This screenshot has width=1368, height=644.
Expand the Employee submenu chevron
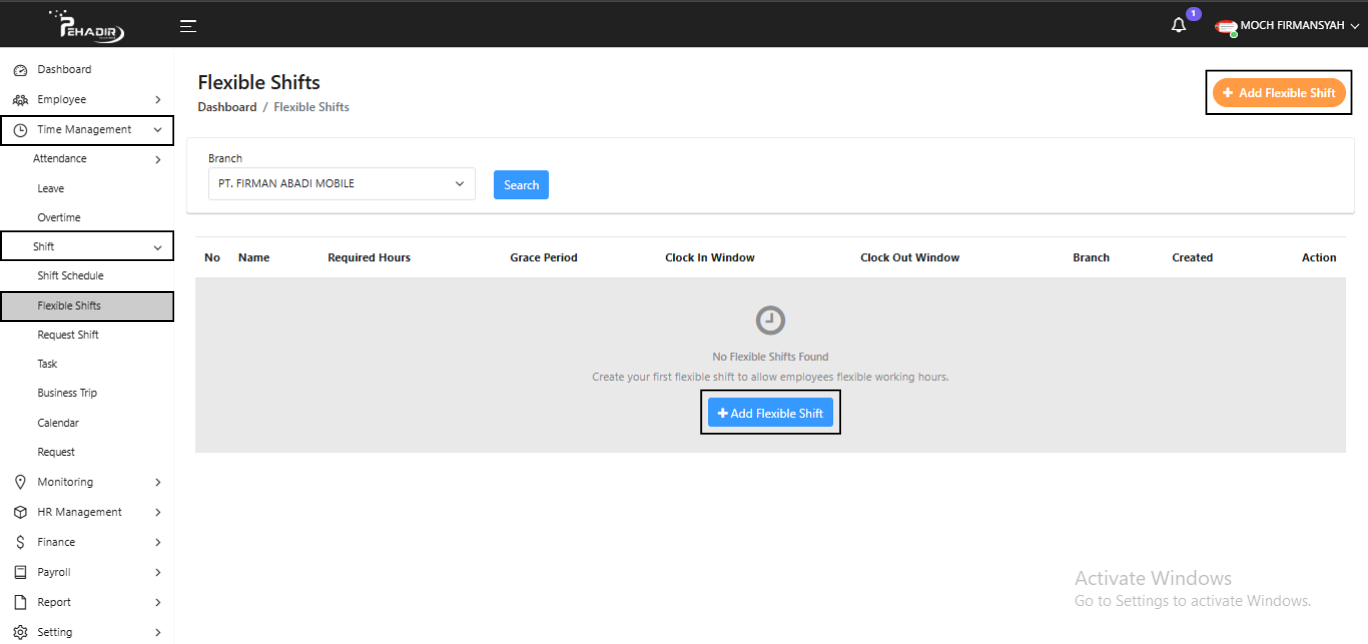tap(158, 100)
